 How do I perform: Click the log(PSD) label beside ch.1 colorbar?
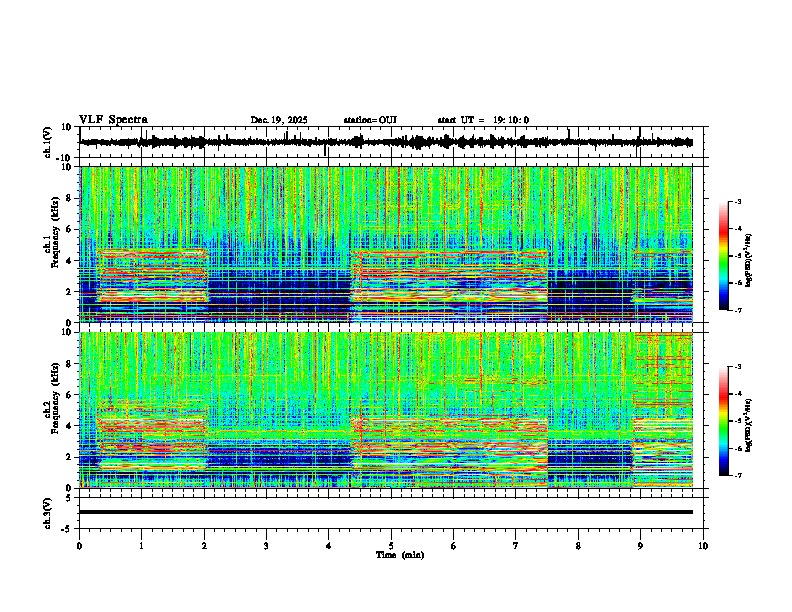click(749, 261)
